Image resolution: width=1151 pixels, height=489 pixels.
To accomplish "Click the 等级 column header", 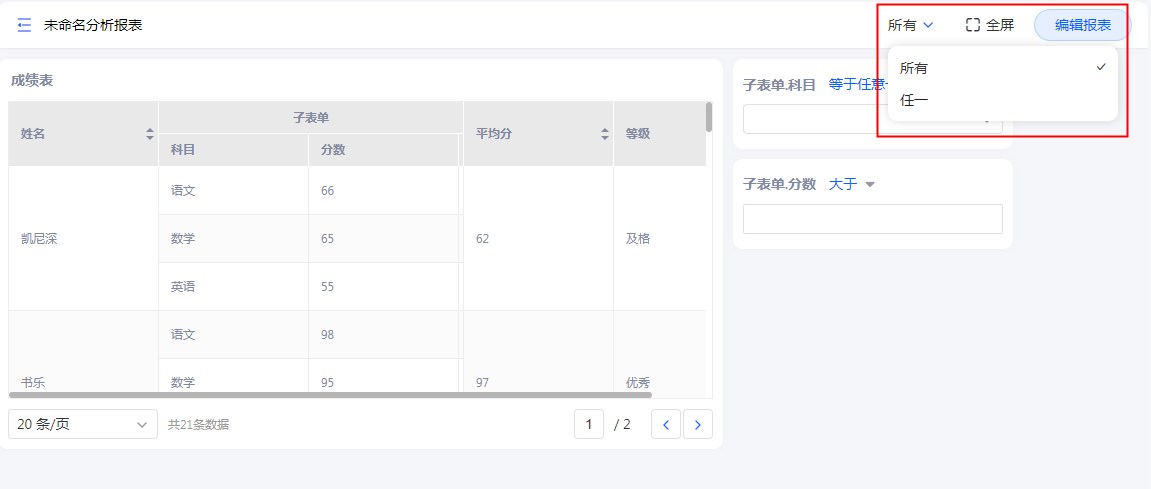I will click(x=638, y=133).
